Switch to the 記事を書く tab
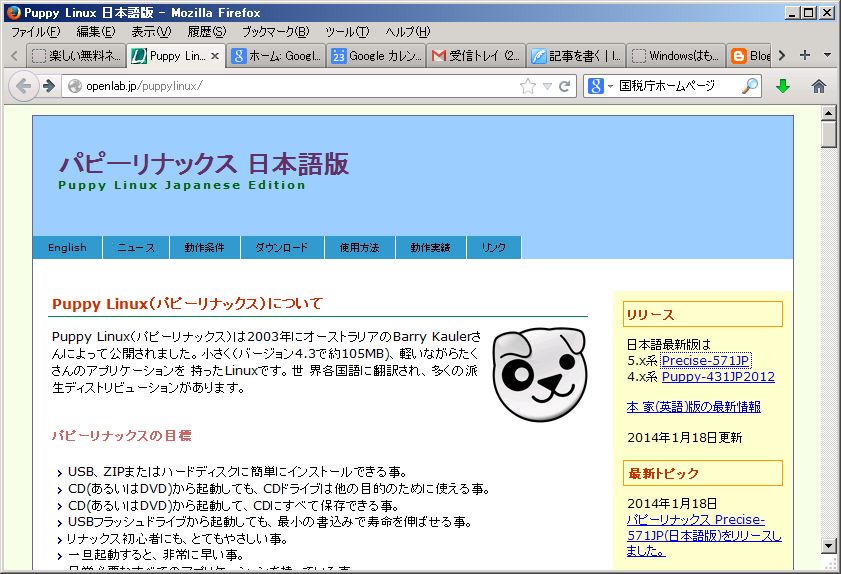Image resolution: width=841 pixels, height=574 pixels. 576,56
